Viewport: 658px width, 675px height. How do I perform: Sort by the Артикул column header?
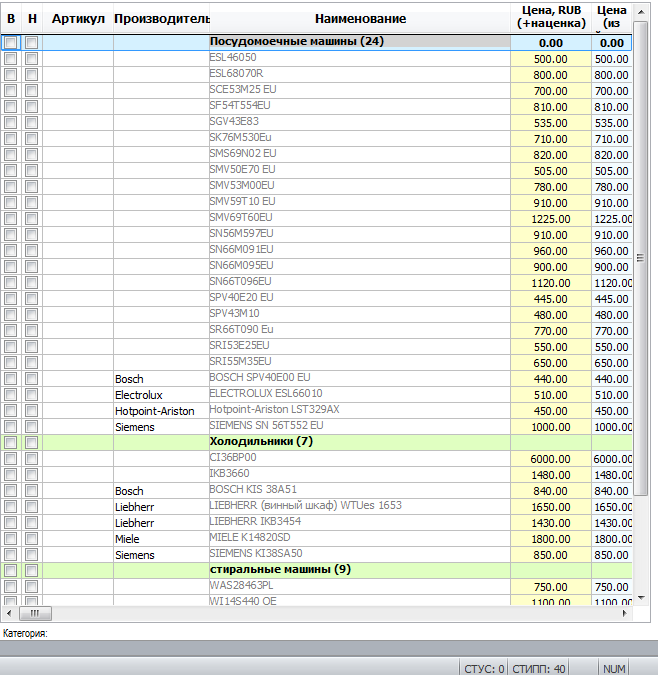78,19
